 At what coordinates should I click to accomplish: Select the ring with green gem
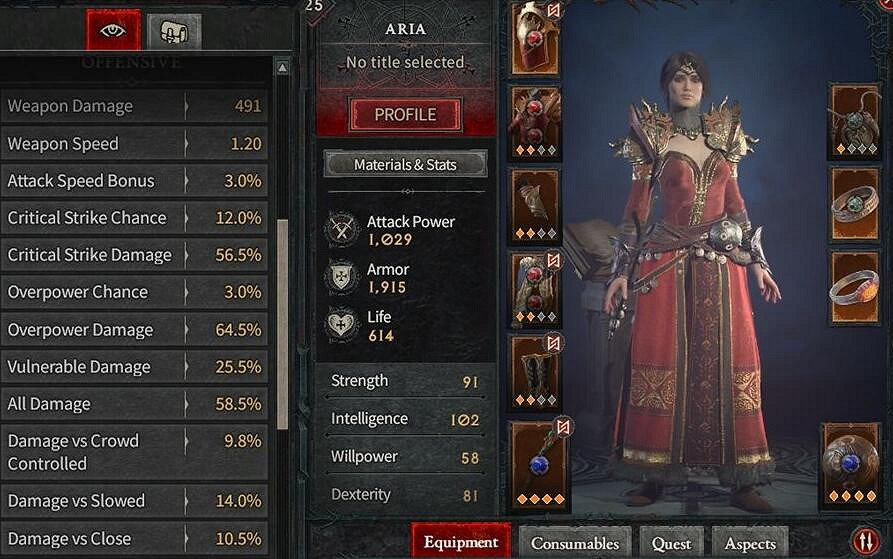click(x=853, y=204)
